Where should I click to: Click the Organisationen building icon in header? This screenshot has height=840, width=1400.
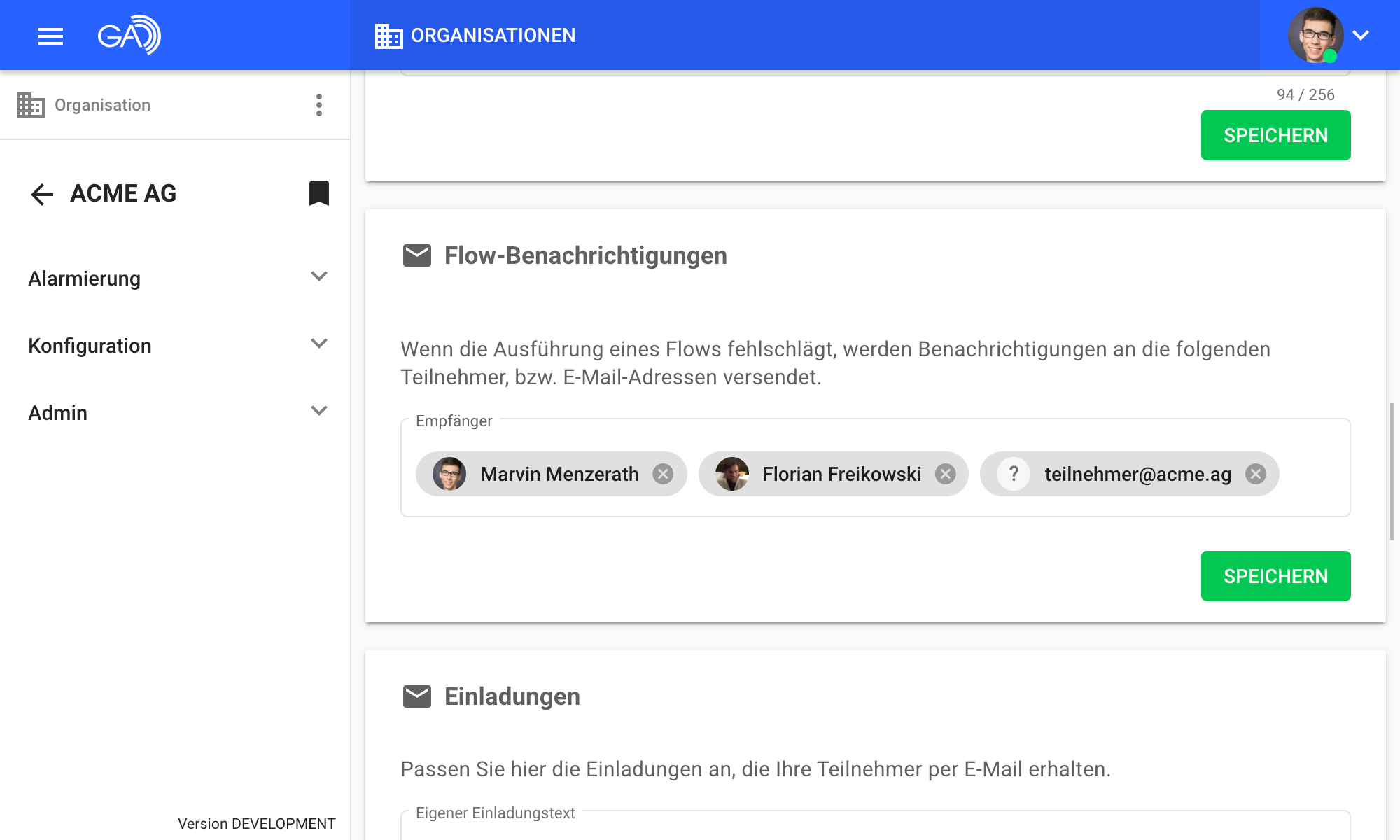388,36
